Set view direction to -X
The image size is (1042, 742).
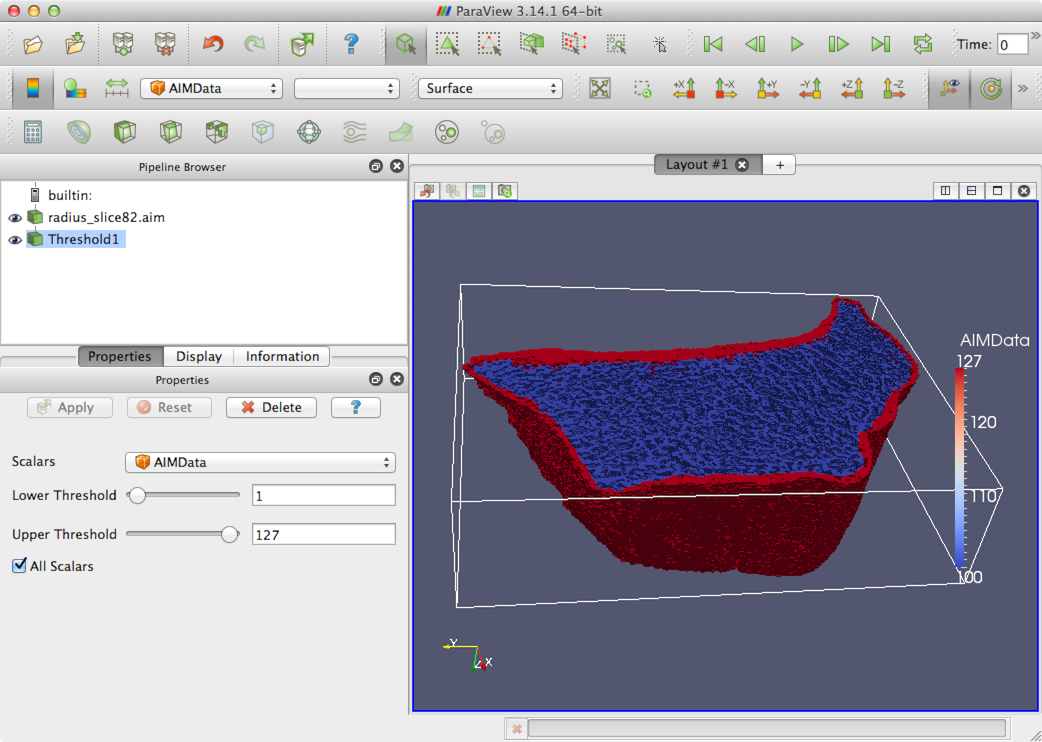(726, 88)
